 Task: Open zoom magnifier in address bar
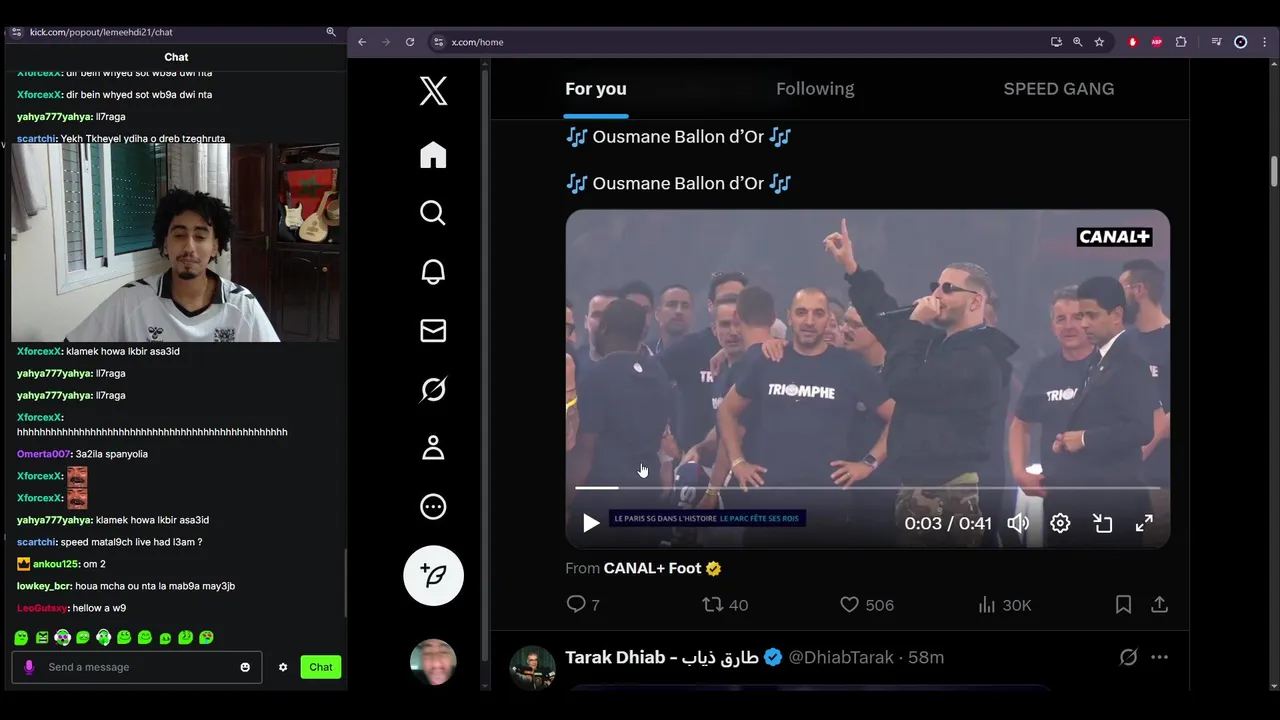pos(1077,42)
